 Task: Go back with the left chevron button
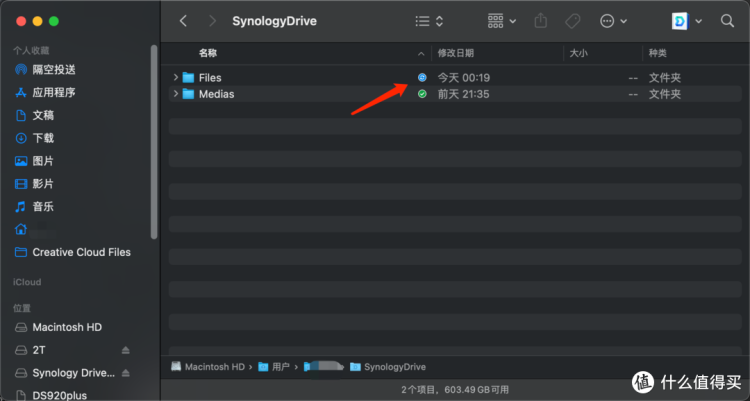click(183, 21)
